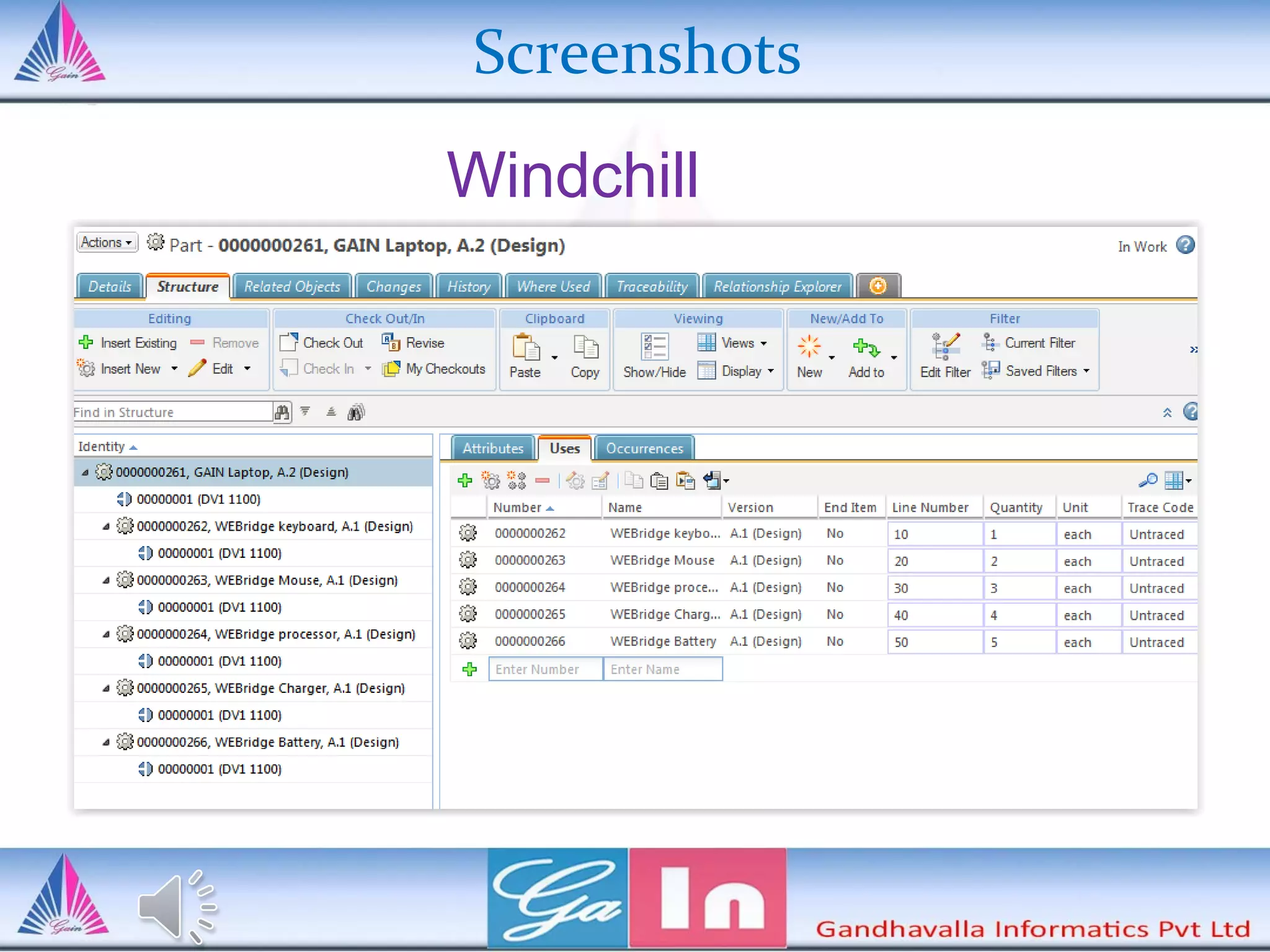Click in the Find in Structure field
The image size is (1270, 952).
tap(173, 412)
